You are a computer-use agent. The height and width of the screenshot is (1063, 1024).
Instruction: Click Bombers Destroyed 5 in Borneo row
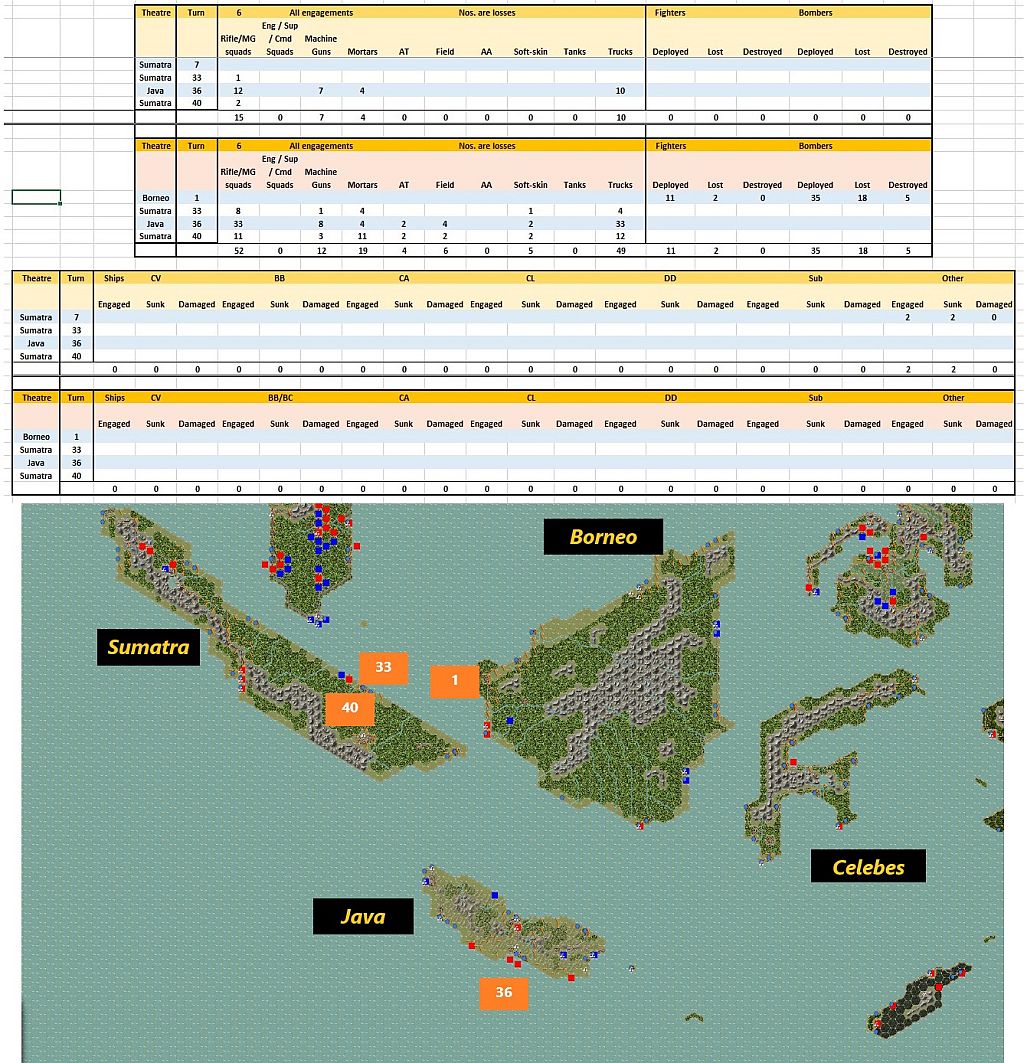907,198
